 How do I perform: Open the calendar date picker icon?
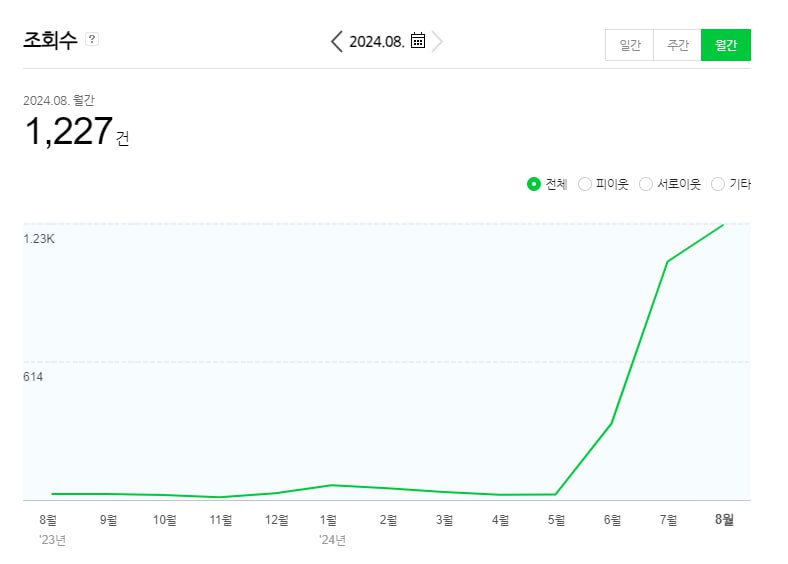tap(418, 41)
